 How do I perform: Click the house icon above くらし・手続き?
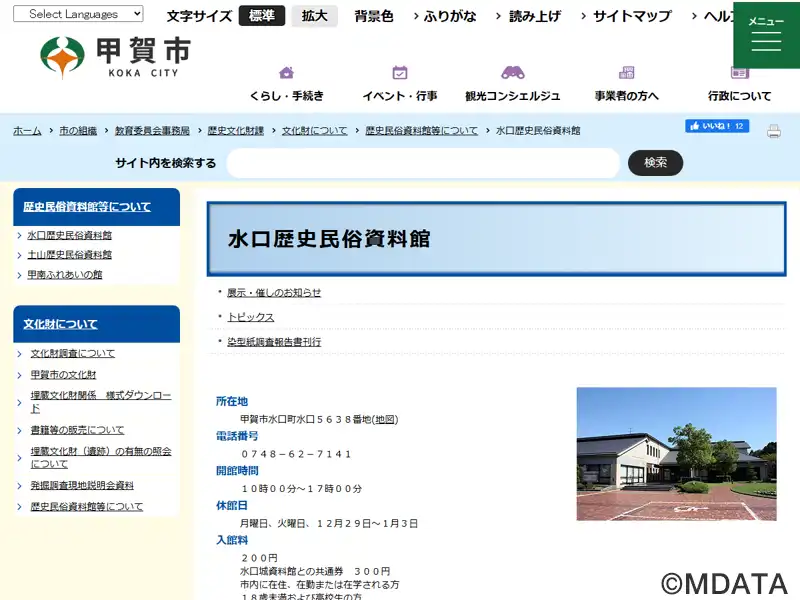pos(287,72)
